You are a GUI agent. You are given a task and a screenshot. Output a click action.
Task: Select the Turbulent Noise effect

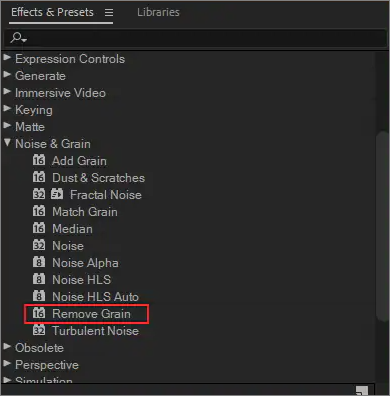pyautogui.click(x=95, y=331)
